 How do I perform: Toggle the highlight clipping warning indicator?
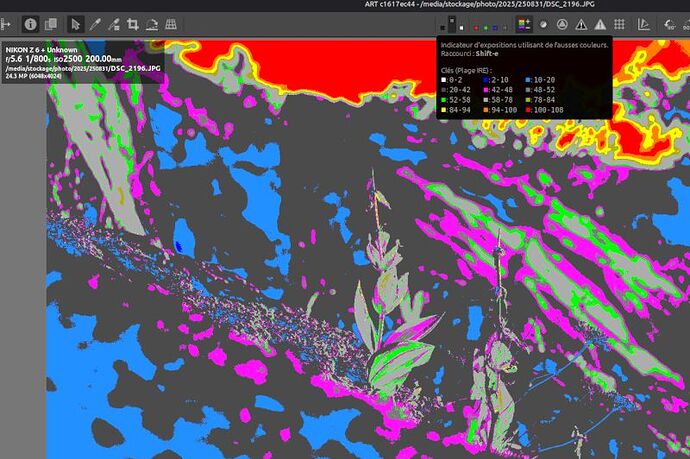tap(600, 23)
